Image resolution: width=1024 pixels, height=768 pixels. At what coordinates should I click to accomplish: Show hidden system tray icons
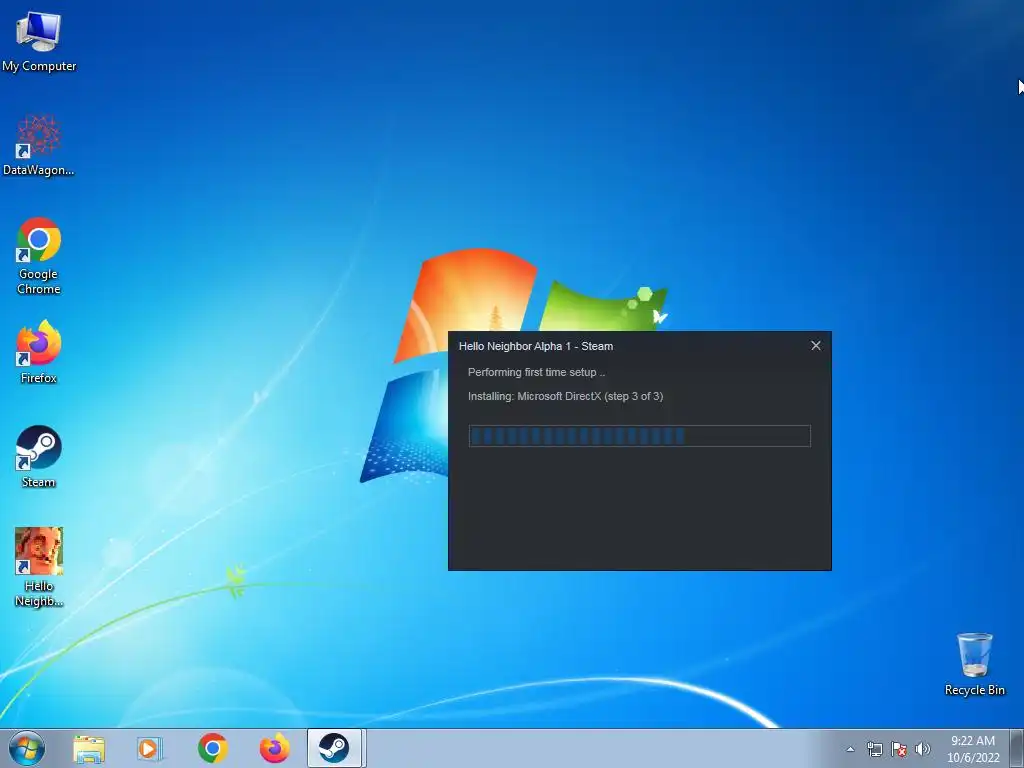coord(850,749)
